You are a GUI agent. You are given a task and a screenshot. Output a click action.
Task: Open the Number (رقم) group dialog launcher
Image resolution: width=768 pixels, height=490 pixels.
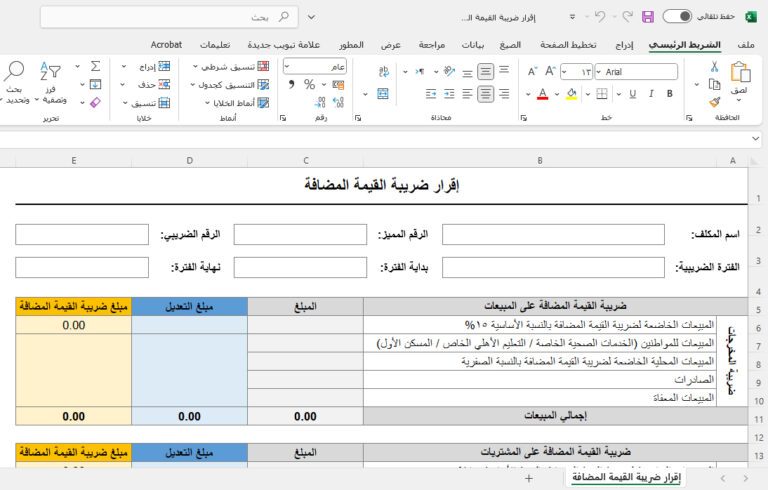coord(283,118)
